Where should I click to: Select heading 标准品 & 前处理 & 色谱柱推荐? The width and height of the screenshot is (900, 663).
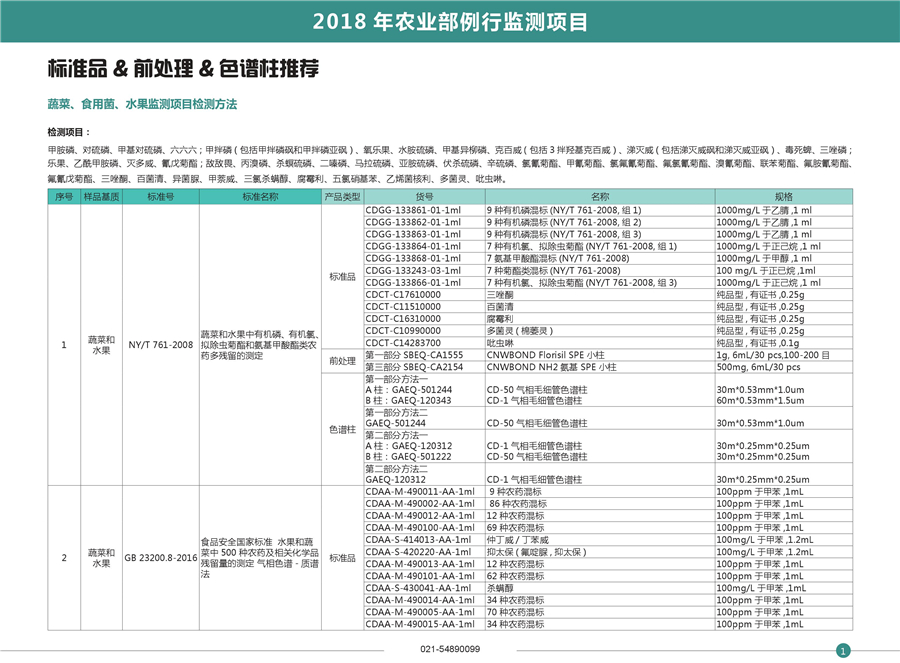click(x=183, y=68)
